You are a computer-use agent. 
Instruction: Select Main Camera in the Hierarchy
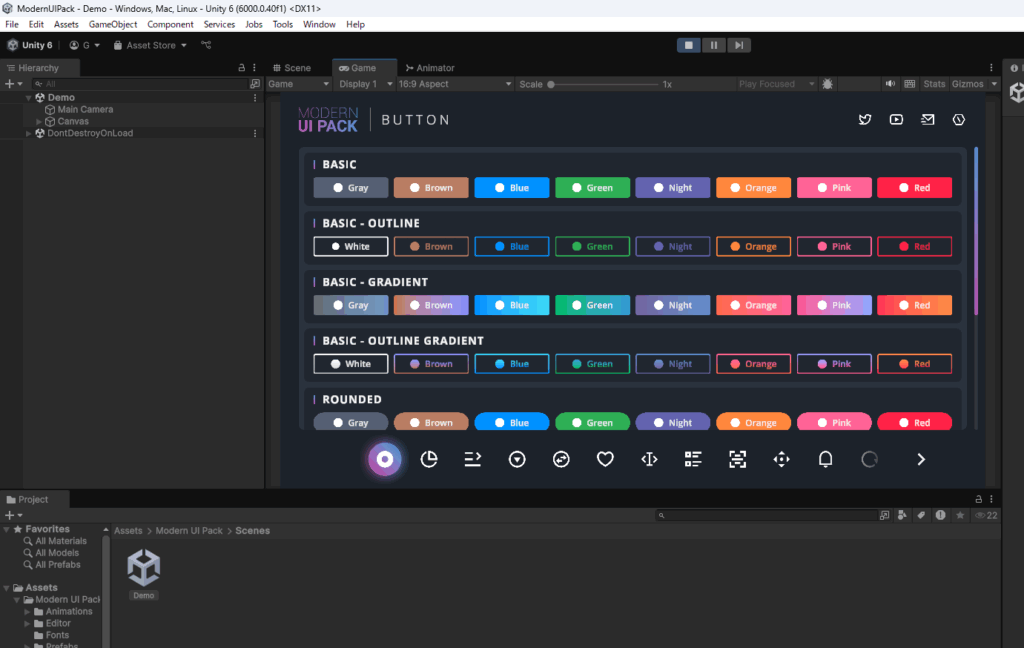85,110
